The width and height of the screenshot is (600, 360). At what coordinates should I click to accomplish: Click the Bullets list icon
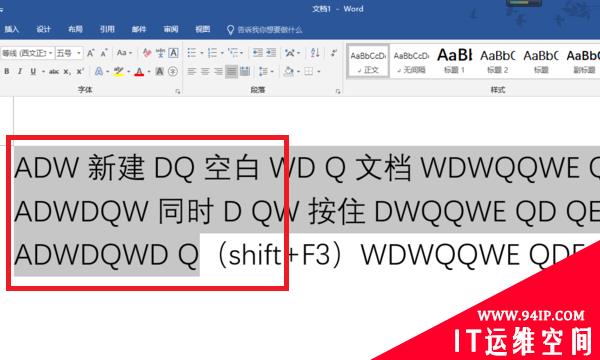pos(192,53)
